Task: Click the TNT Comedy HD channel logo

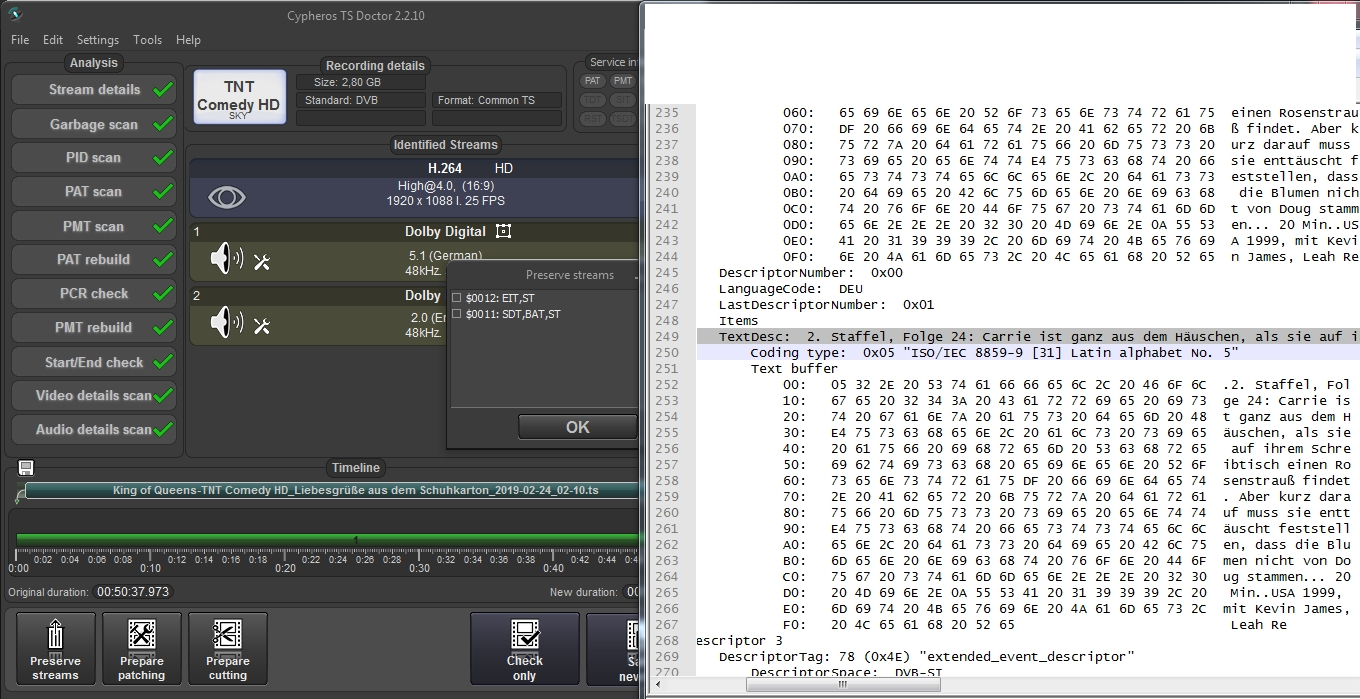Action: point(239,98)
